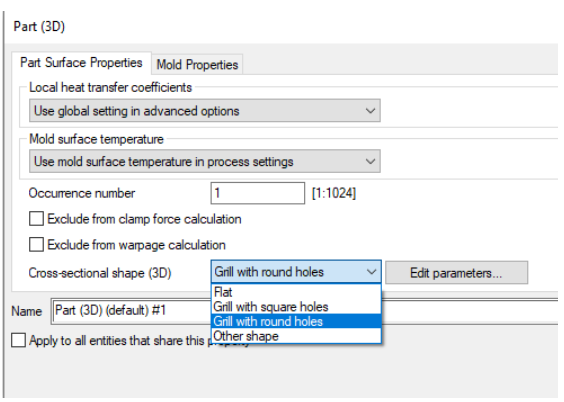Open the Local heat transfer coefficients dropdown
This screenshot has width=564, height=402.
205,111
